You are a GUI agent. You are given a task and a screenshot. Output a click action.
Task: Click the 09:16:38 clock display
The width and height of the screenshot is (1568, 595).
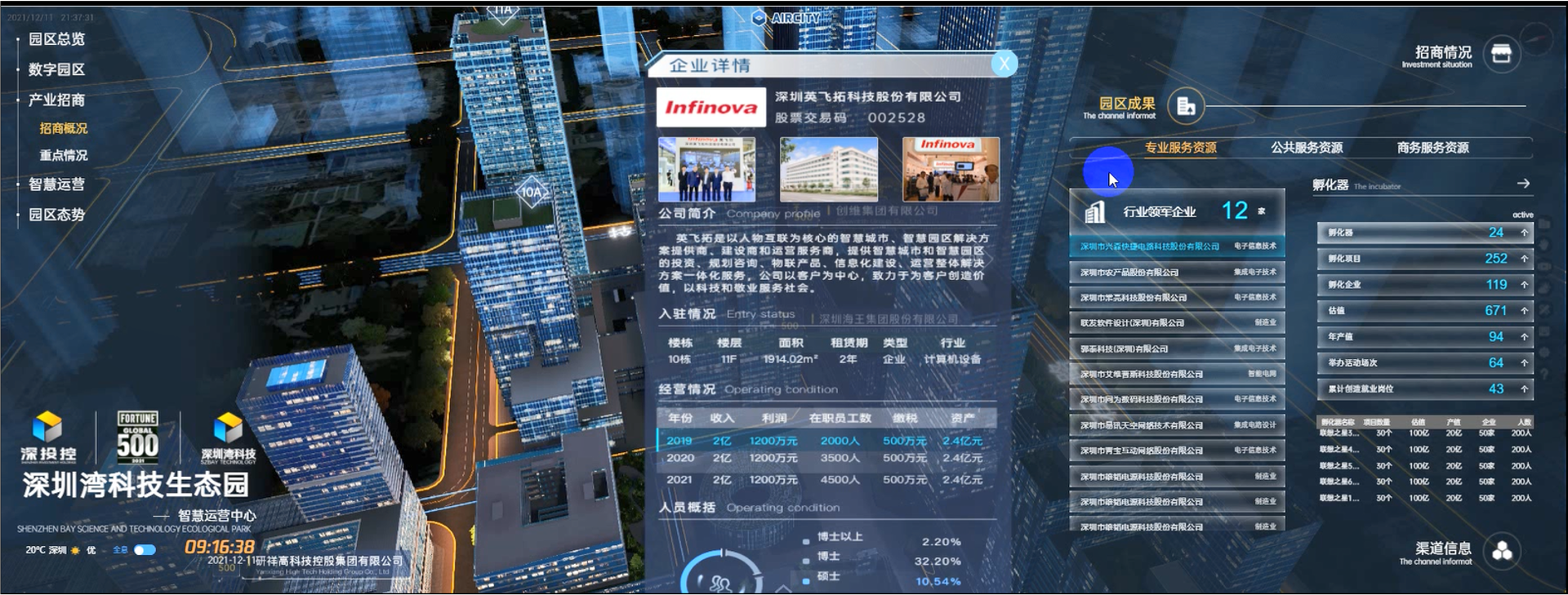220,547
